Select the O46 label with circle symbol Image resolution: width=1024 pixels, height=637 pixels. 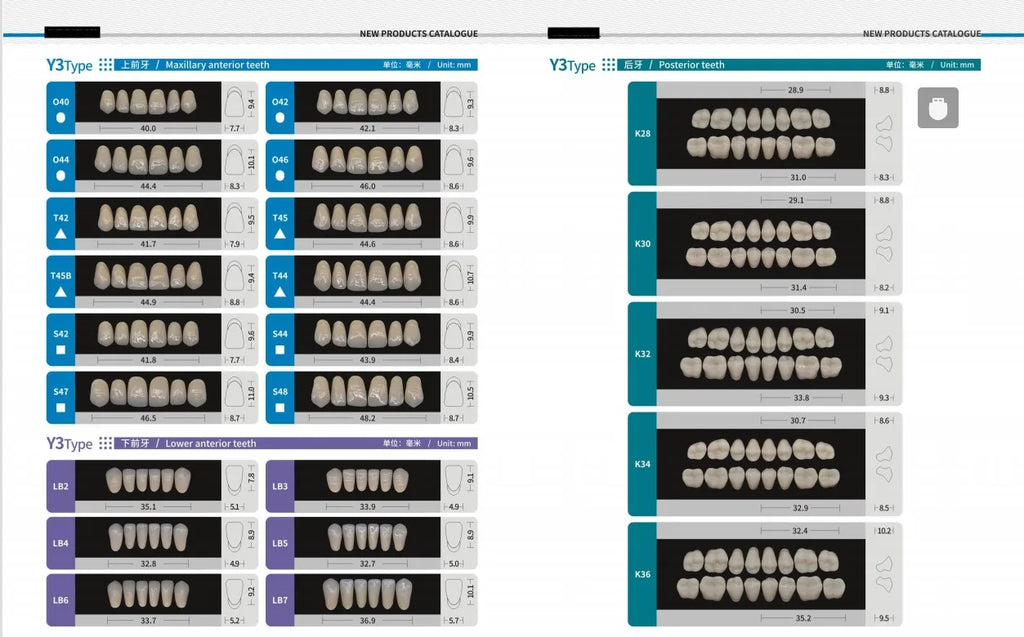[x=280, y=166]
